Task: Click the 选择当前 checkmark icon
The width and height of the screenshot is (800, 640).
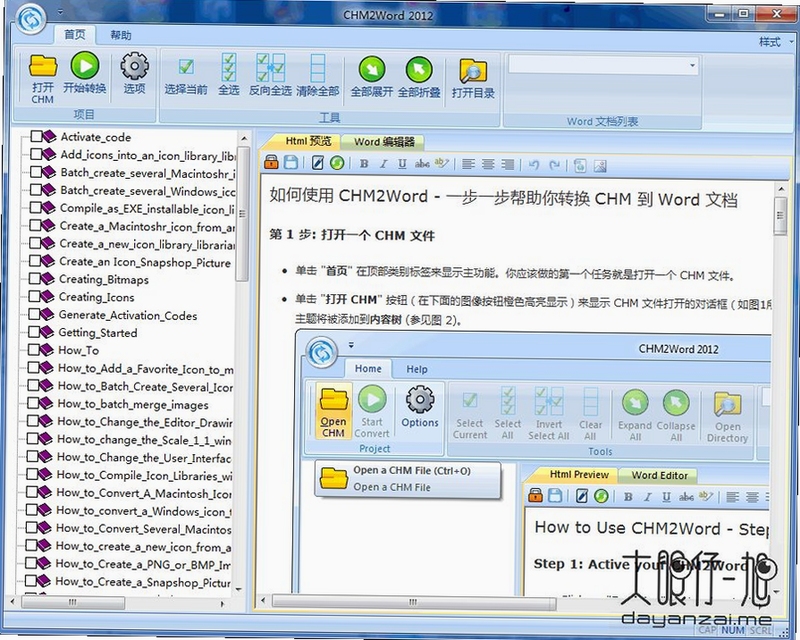Action: pos(186,67)
